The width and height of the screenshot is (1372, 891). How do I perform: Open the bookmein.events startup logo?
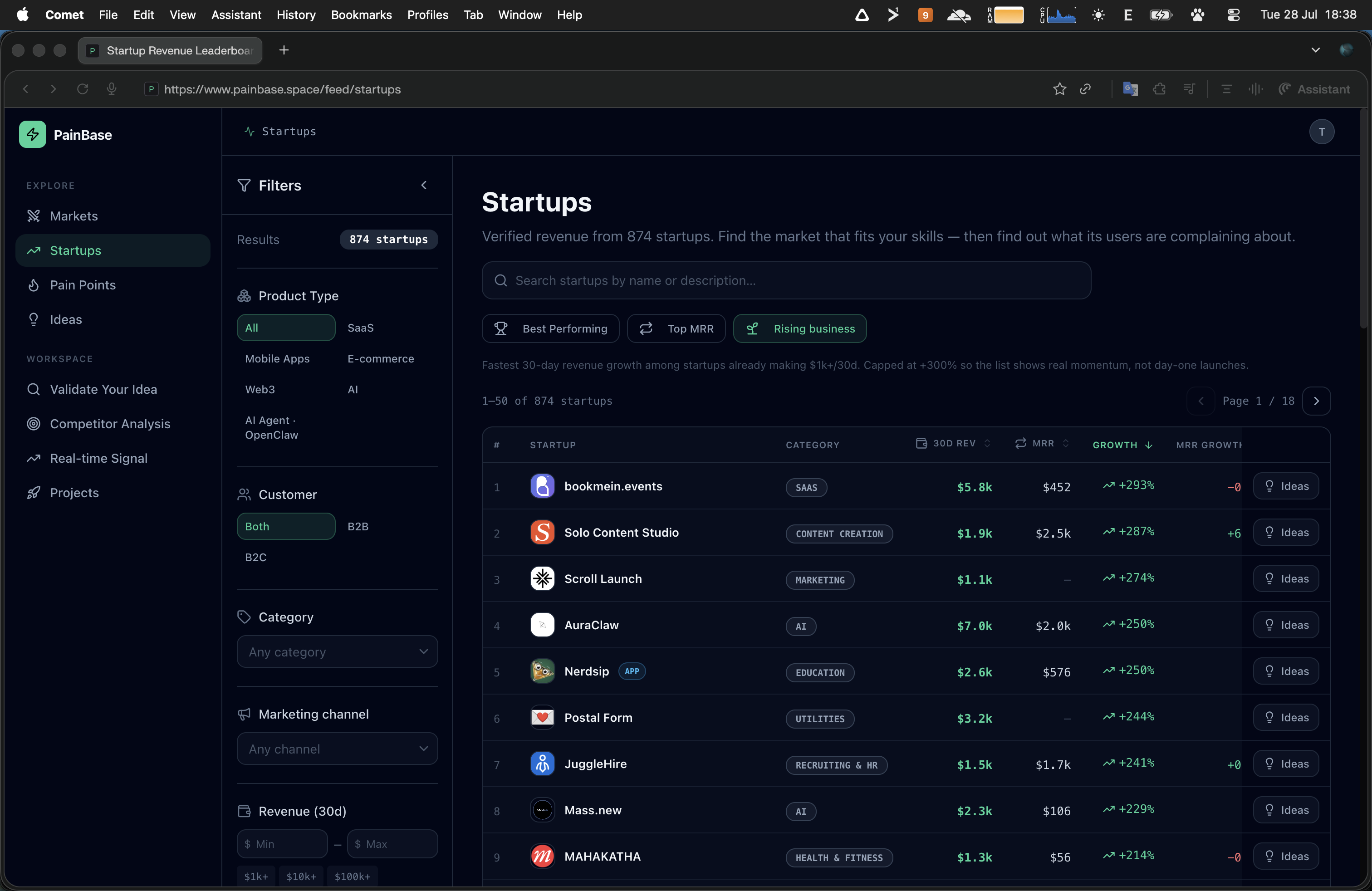542,486
